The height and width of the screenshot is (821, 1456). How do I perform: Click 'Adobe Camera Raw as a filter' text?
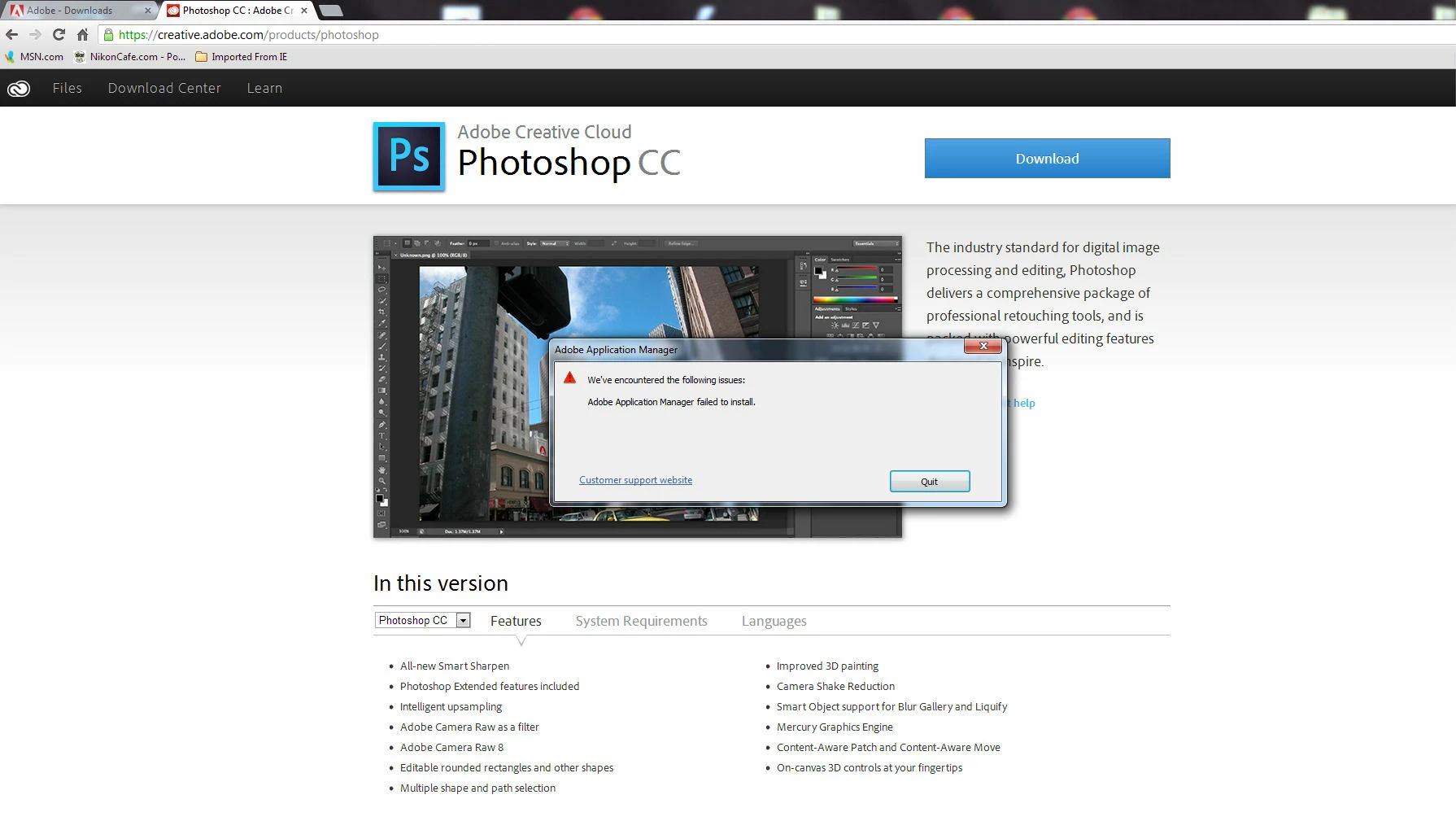[469, 727]
